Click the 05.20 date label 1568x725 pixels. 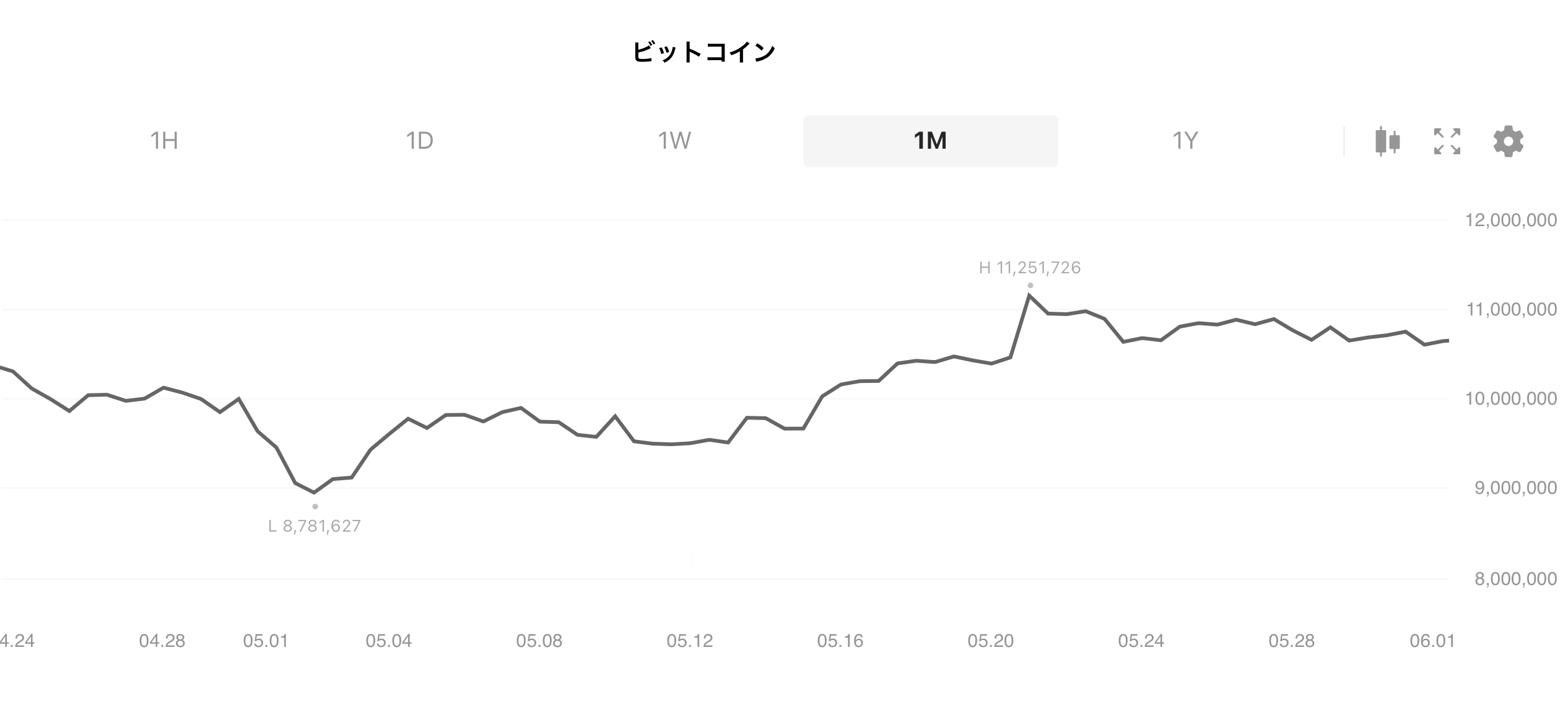click(991, 641)
